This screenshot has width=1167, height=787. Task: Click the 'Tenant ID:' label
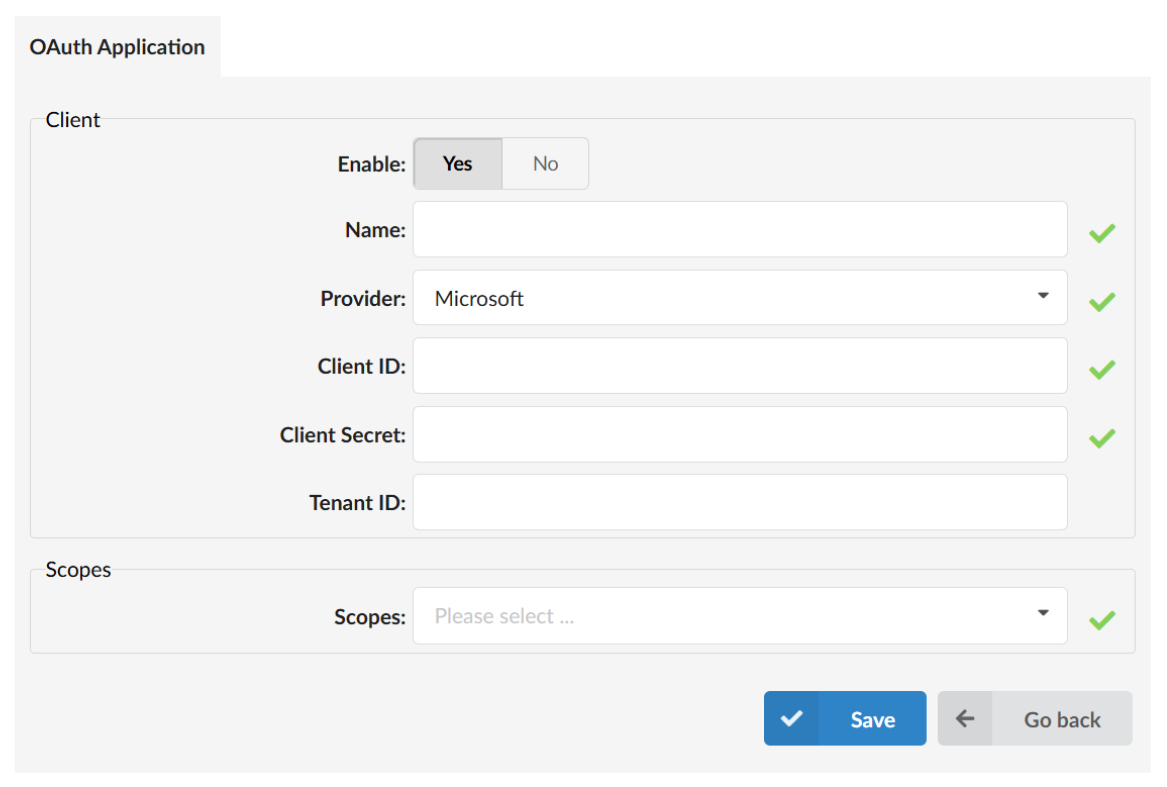pyautogui.click(x=357, y=503)
